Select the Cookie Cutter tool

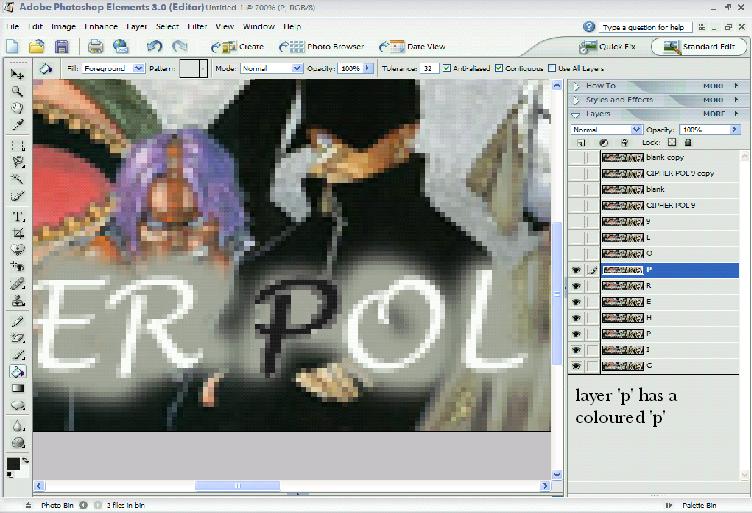pyautogui.click(x=18, y=250)
